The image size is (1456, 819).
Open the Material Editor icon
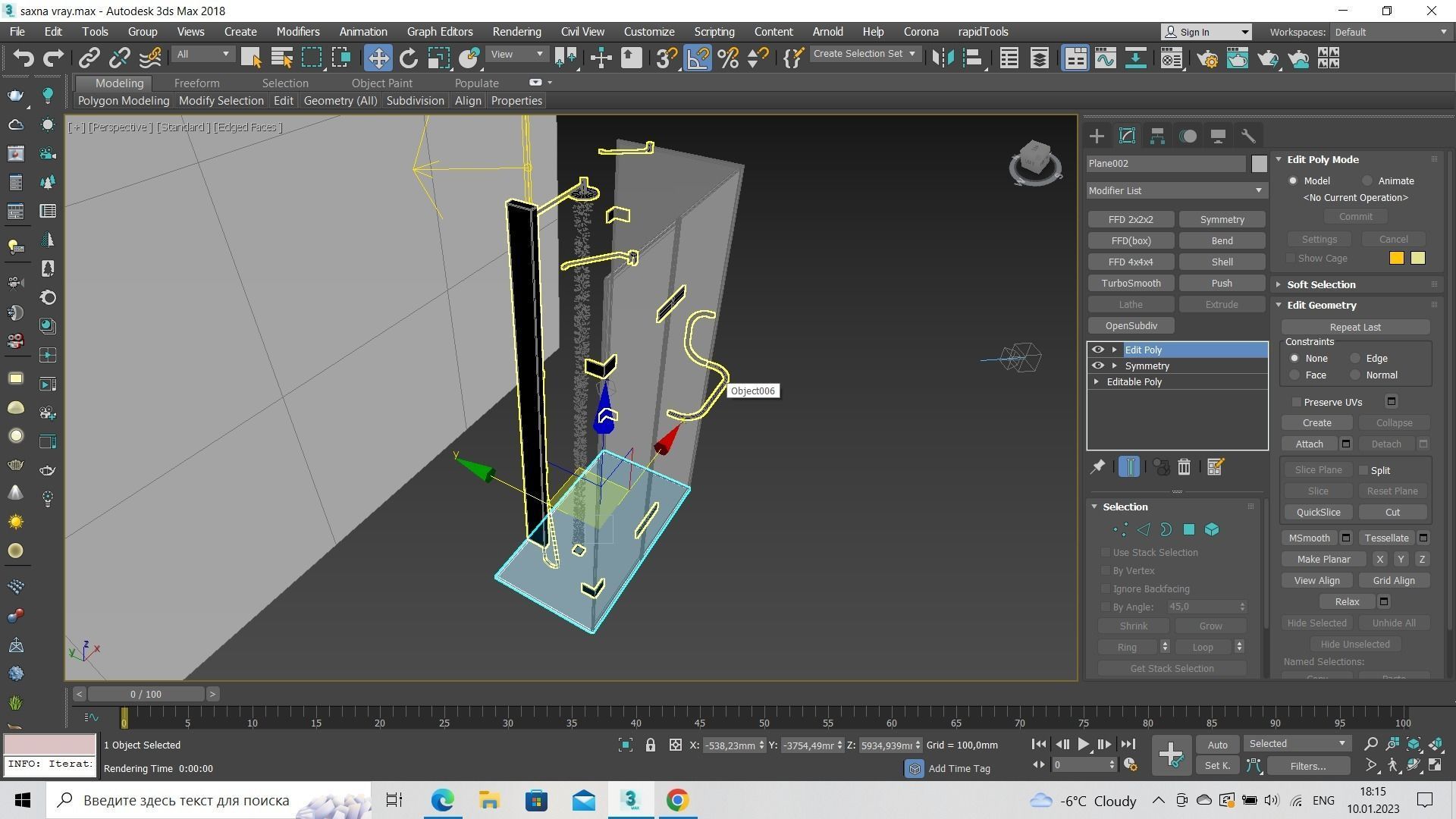(1171, 58)
